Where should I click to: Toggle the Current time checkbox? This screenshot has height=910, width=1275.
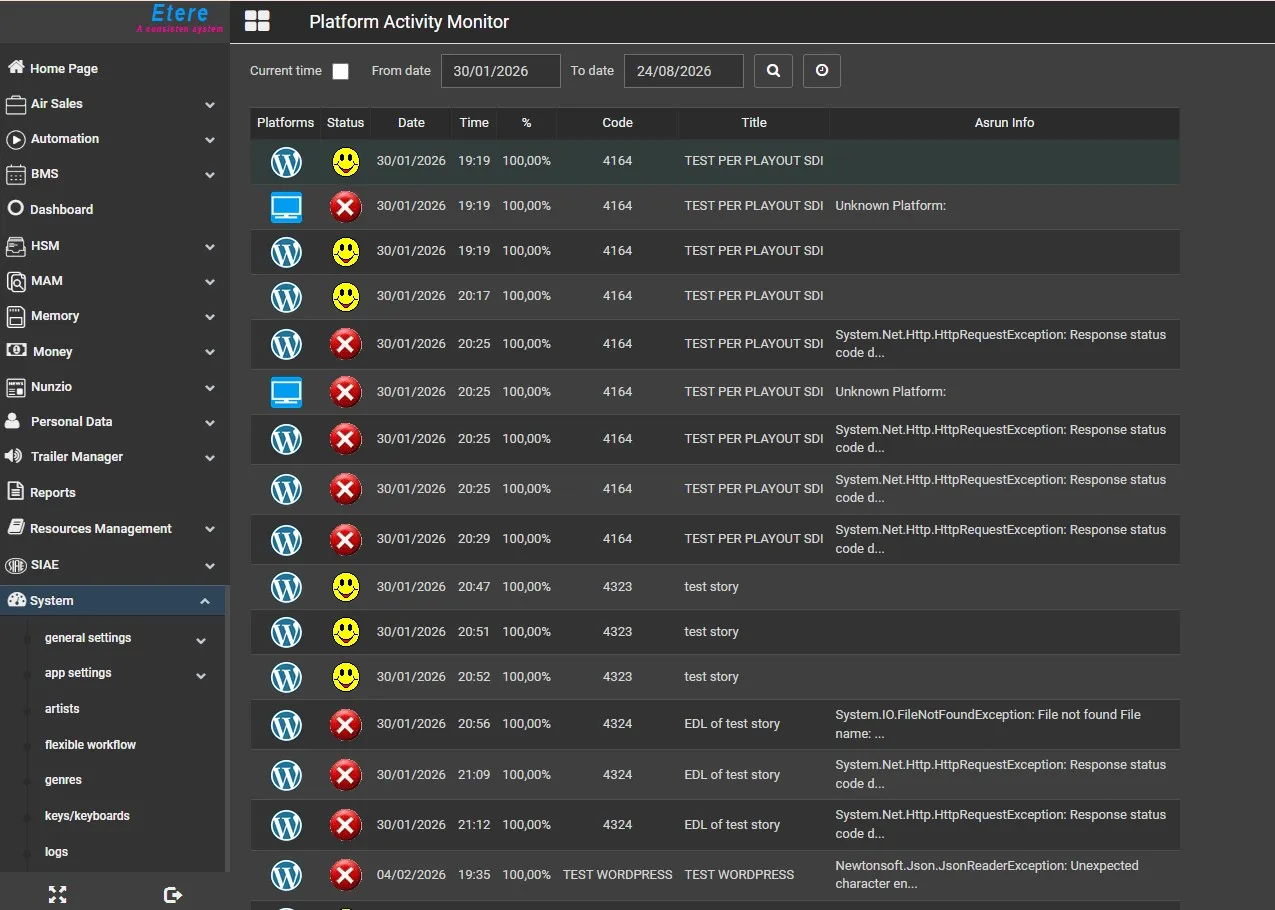pyautogui.click(x=341, y=71)
